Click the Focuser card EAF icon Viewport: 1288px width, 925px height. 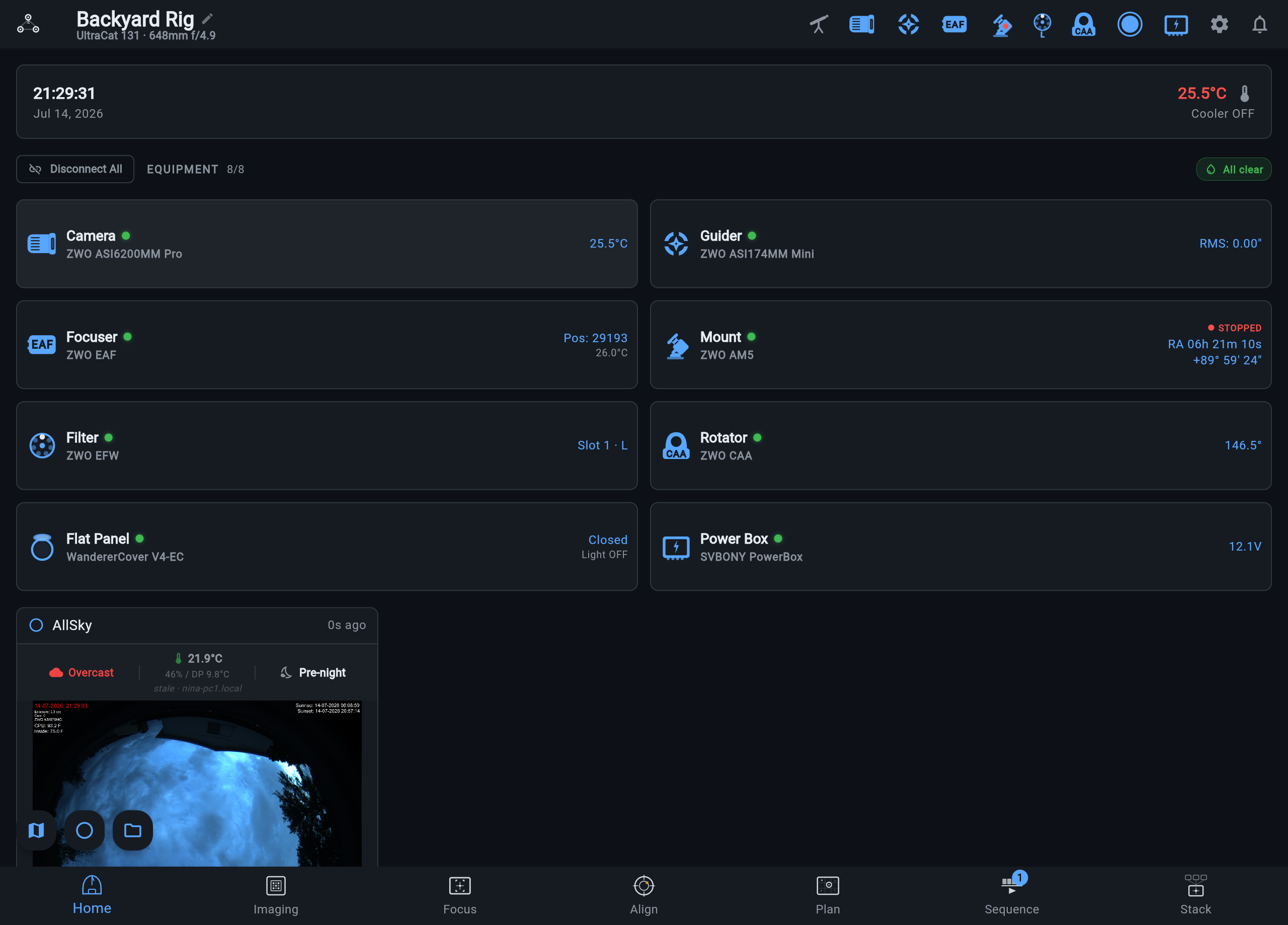(42, 344)
